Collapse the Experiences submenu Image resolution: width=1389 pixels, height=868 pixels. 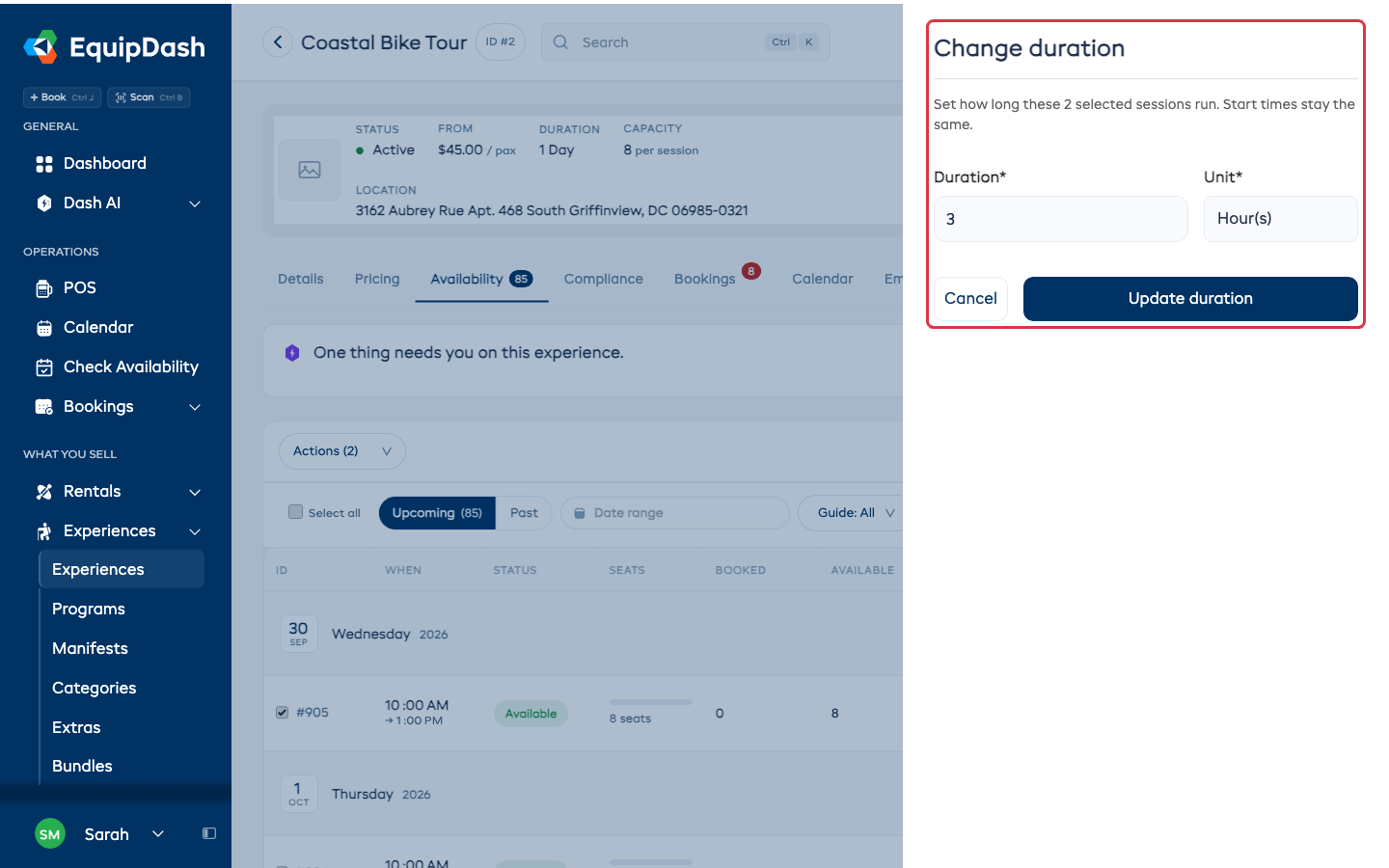point(195,531)
